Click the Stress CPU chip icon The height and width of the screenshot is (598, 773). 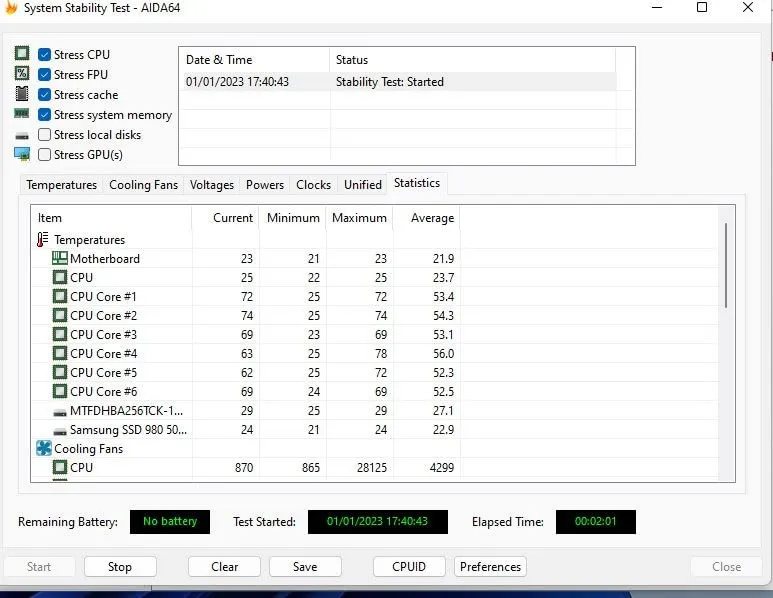(x=22, y=53)
